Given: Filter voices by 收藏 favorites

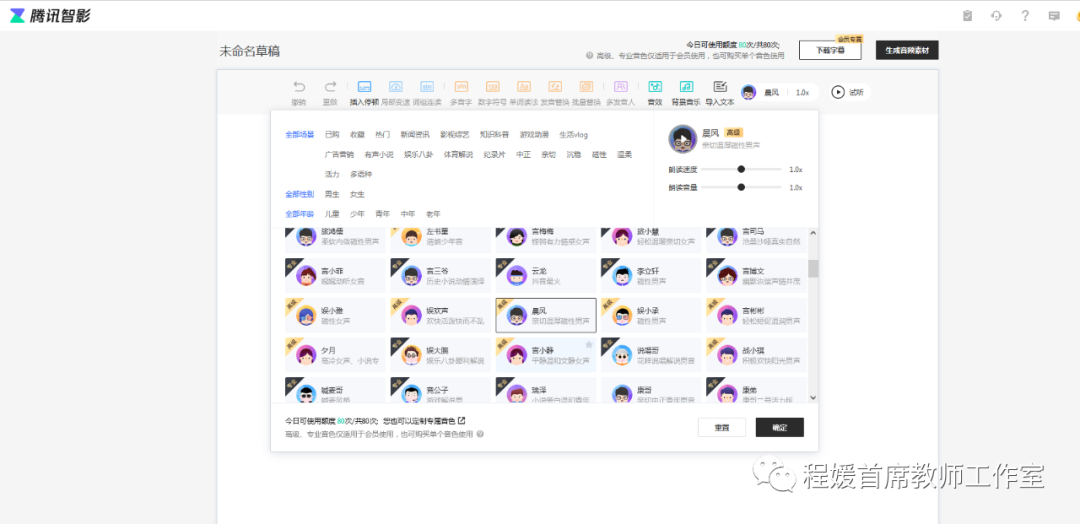Looking at the screenshot, I should pos(357,134).
